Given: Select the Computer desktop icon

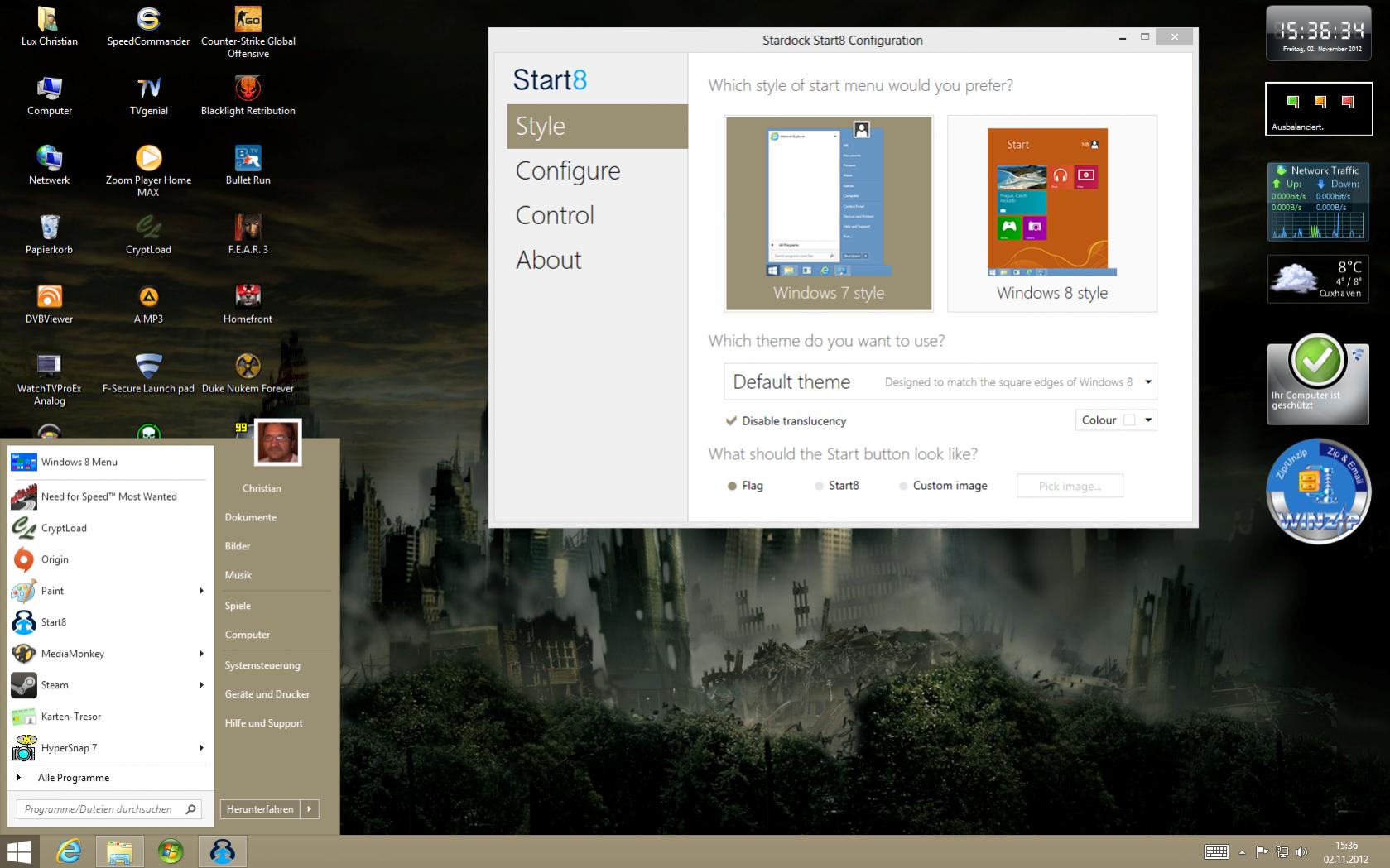Looking at the screenshot, I should 49,97.
